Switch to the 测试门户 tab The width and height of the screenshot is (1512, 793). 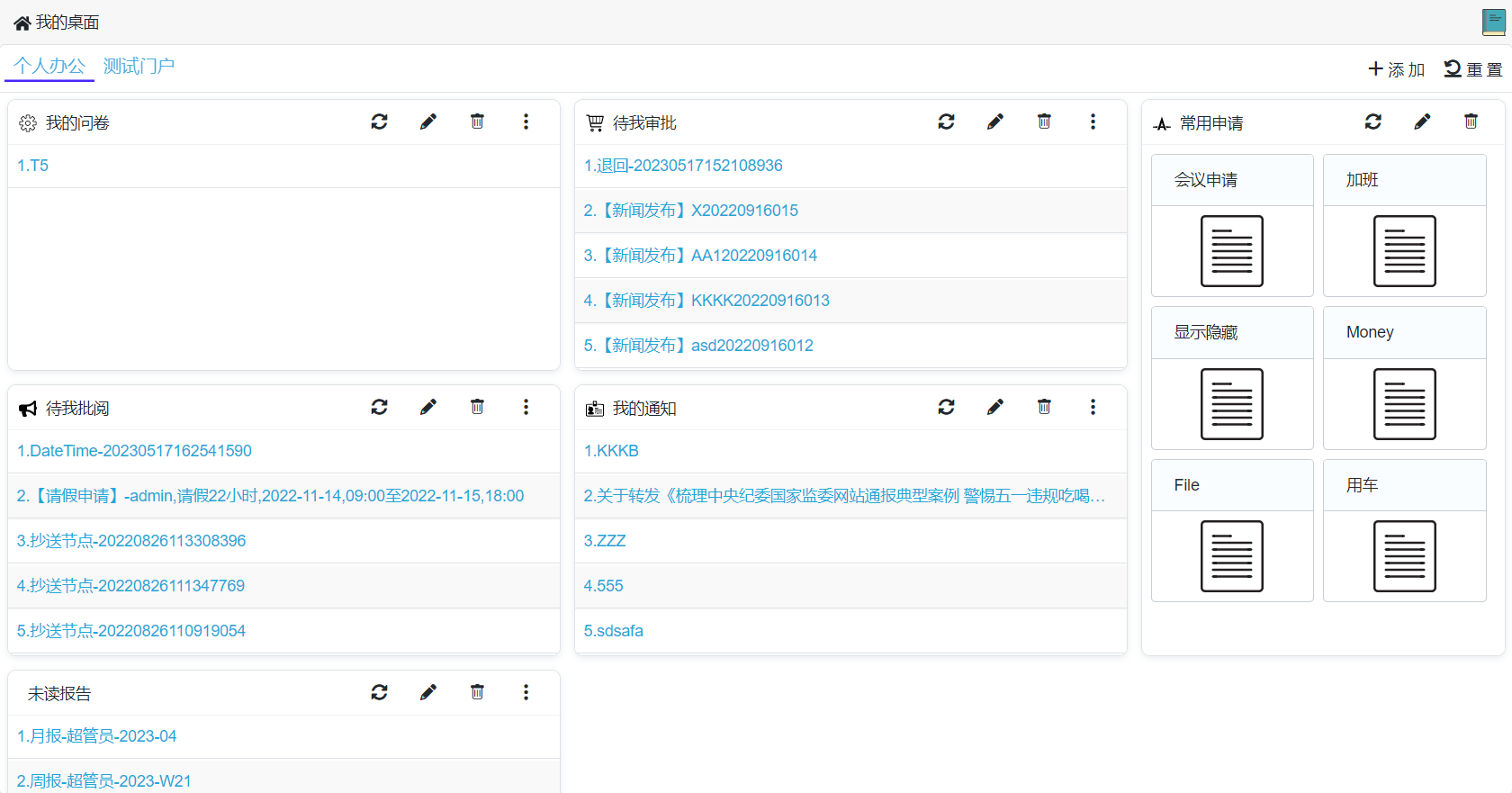click(139, 66)
